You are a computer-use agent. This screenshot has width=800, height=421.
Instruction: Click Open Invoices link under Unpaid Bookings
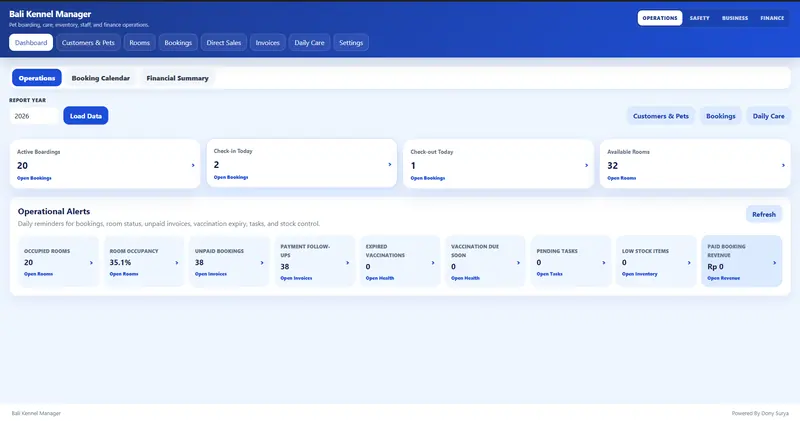point(211,274)
